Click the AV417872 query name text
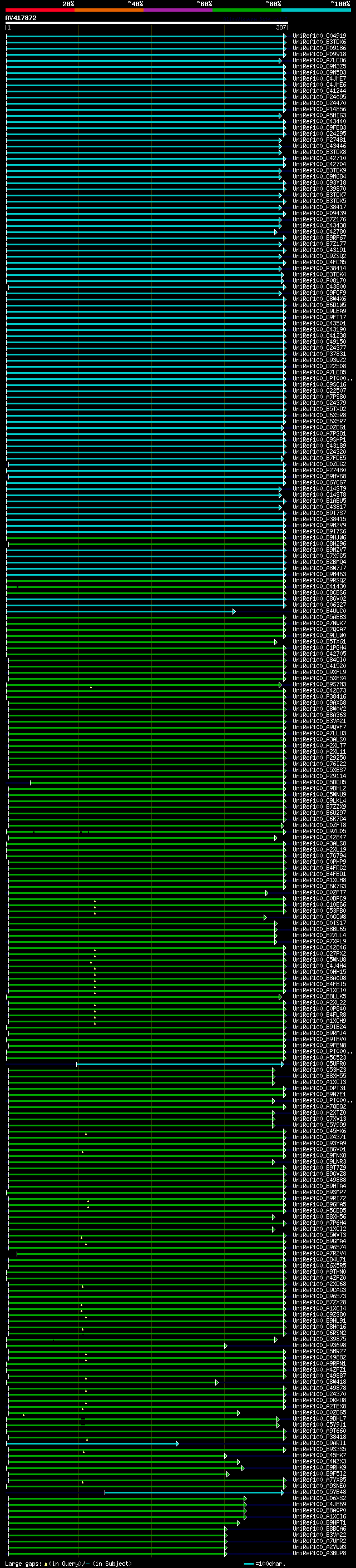This screenshot has width=356, height=1568. (21, 18)
